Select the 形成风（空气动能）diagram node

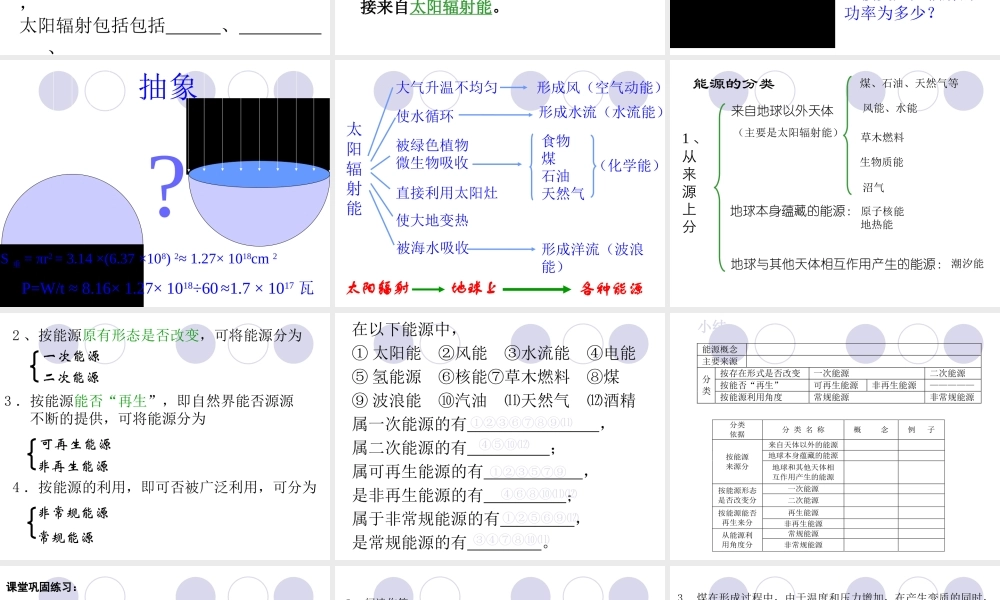tap(596, 87)
